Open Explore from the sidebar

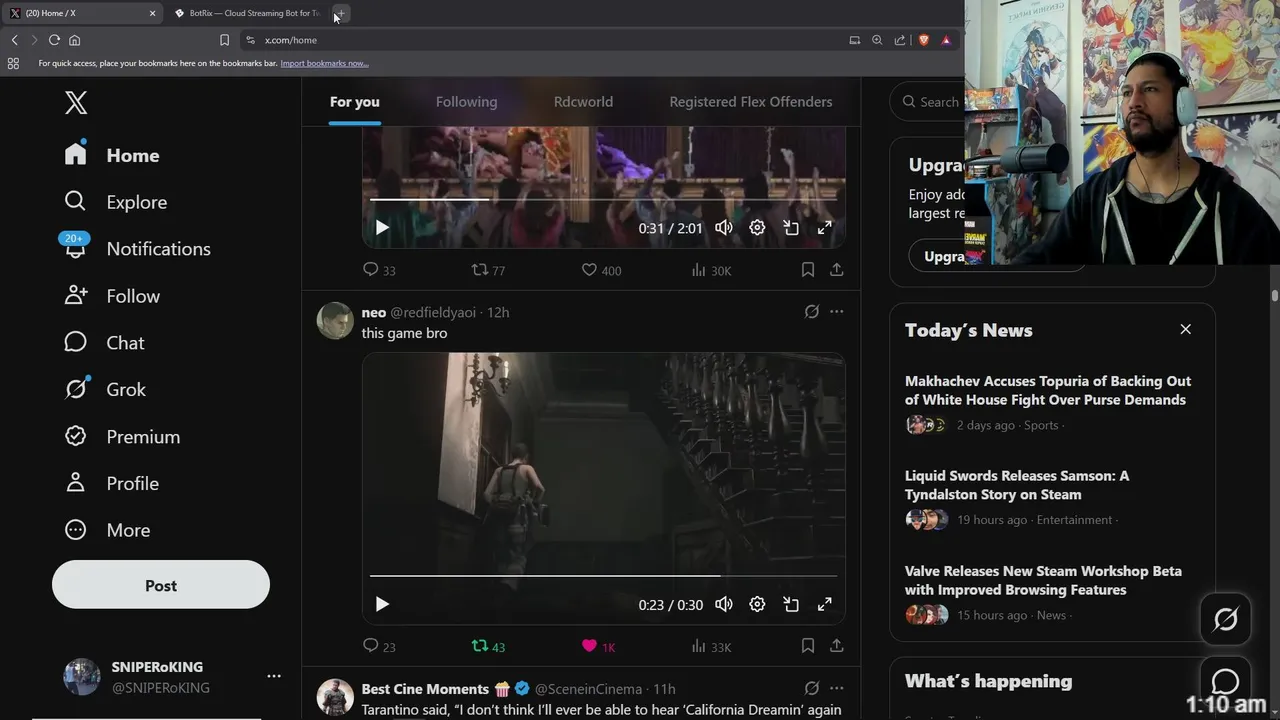(115, 202)
